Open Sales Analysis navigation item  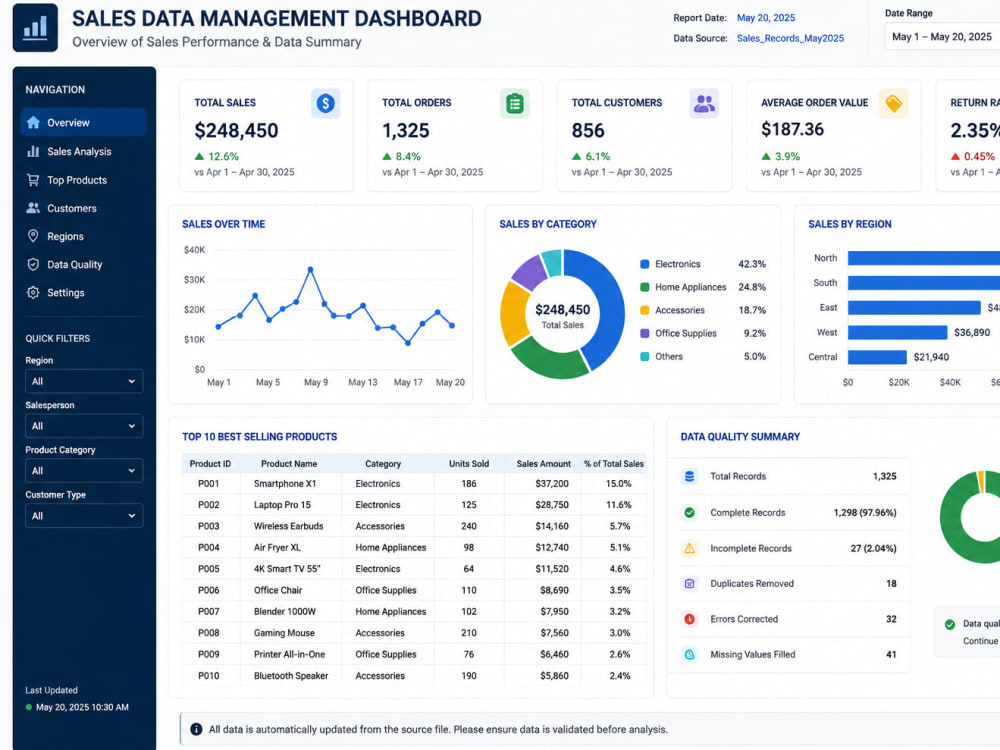pos(84,151)
